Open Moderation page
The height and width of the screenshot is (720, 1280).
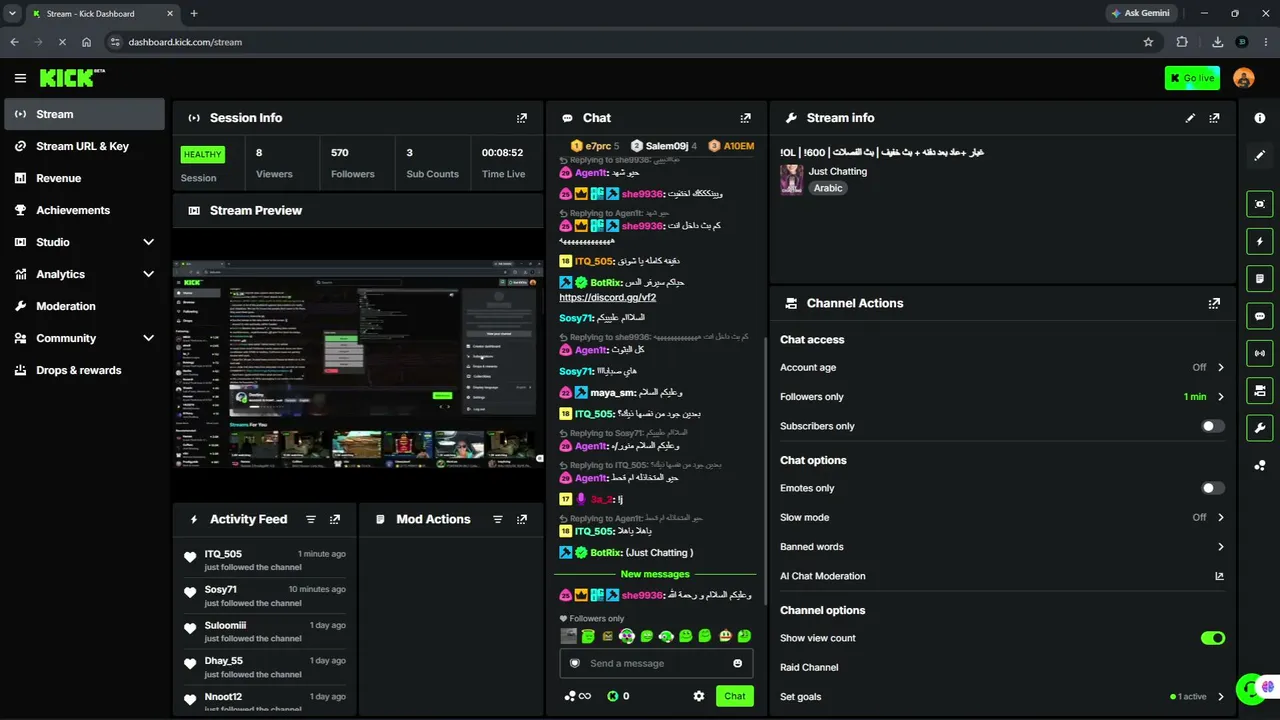tap(84, 306)
